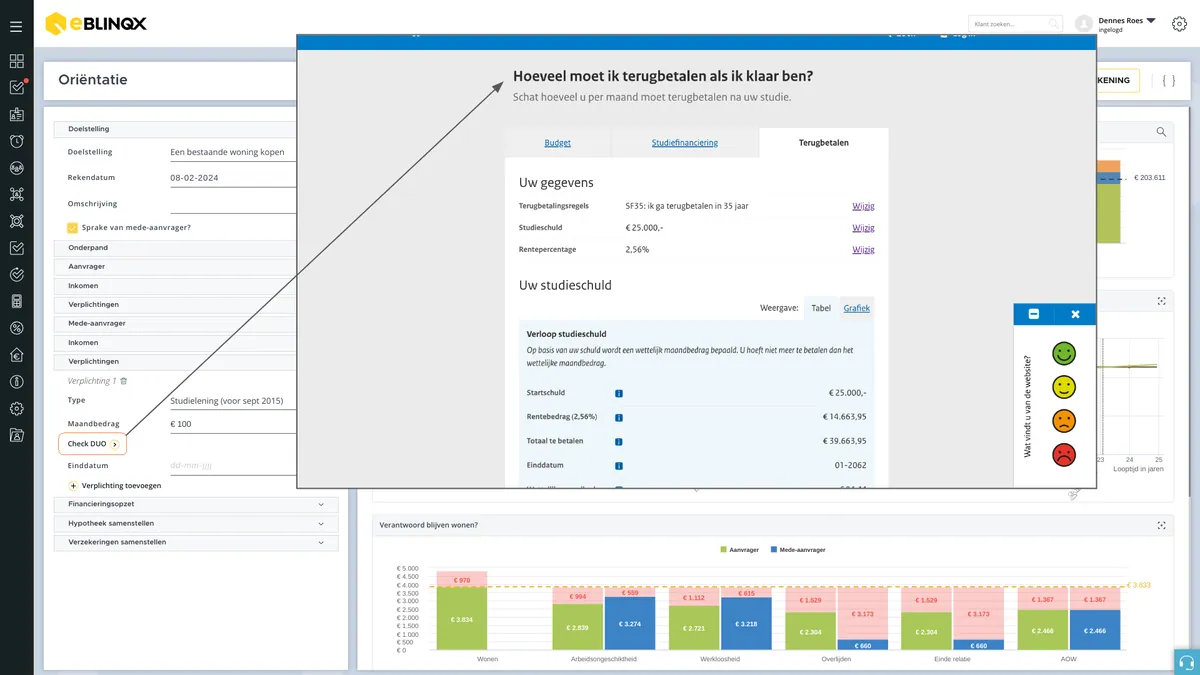Screen dimensions: 1200x675
Task: Expand the Financieringsopzet section
Action: coord(196,504)
